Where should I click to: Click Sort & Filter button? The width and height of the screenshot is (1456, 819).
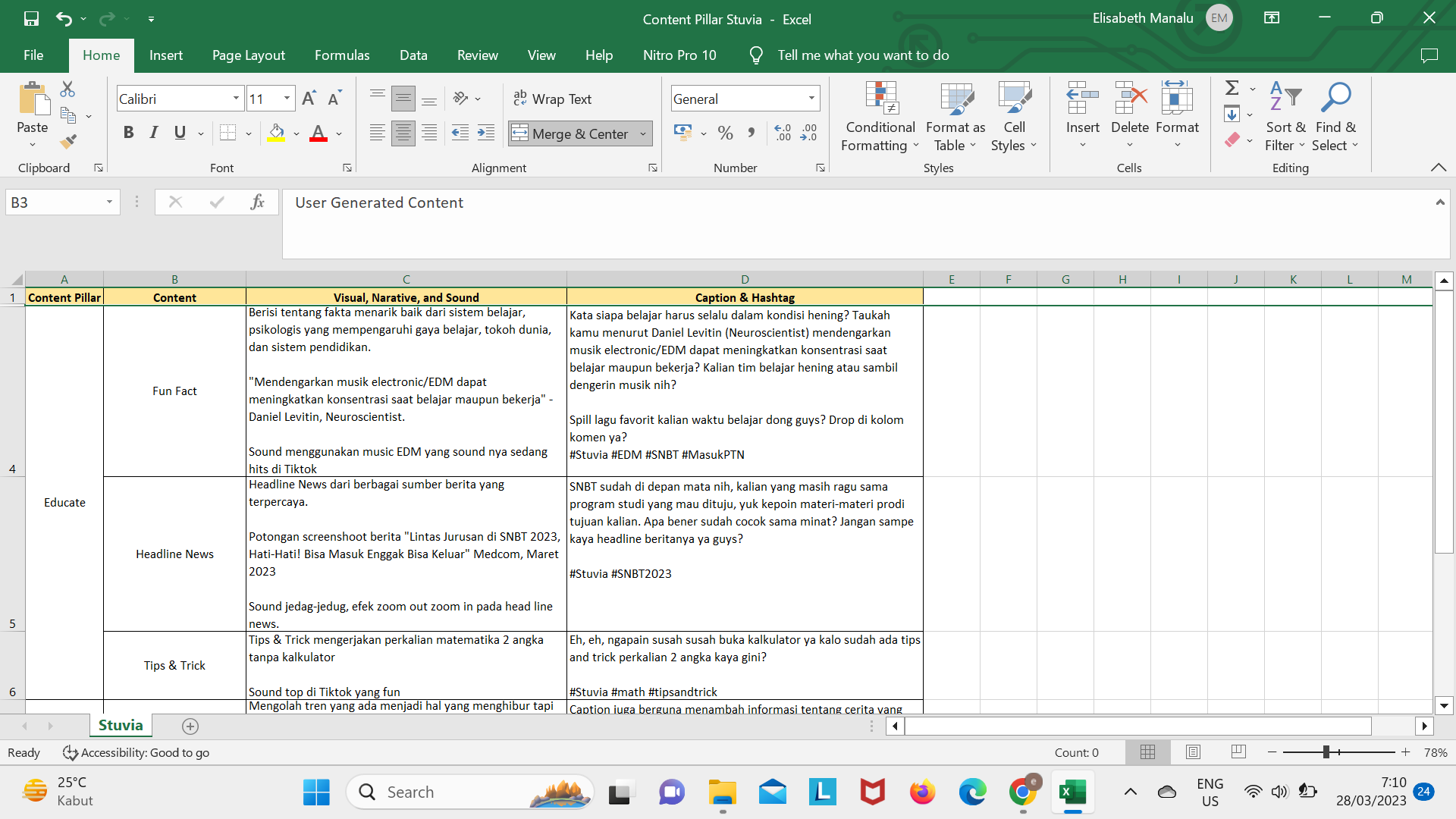pos(1285,117)
